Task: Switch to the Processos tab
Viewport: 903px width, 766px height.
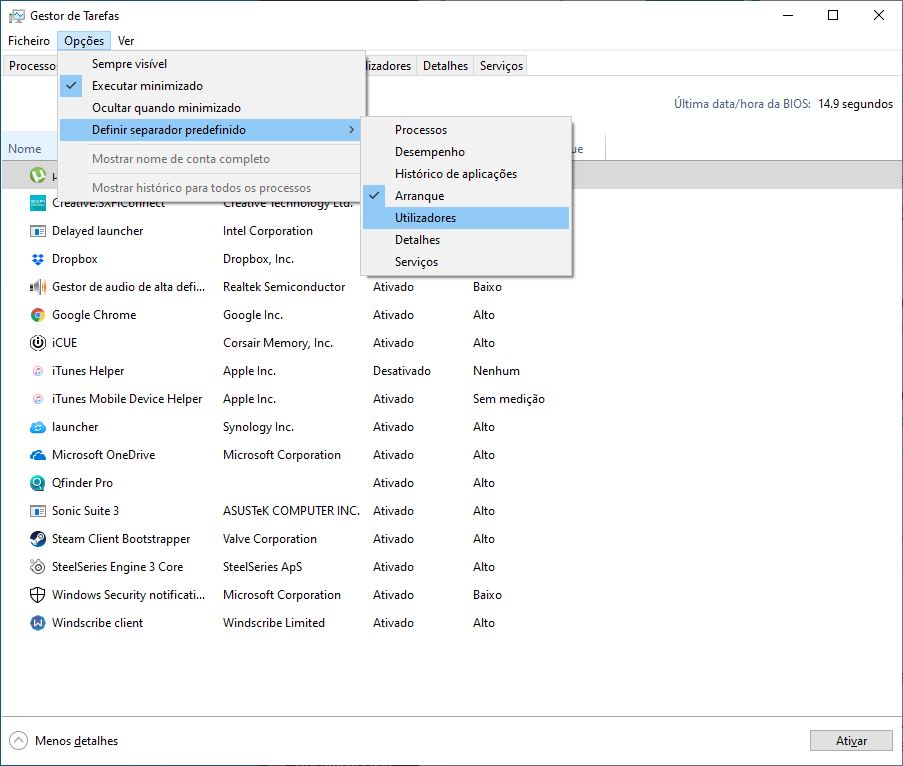Action: click(31, 66)
